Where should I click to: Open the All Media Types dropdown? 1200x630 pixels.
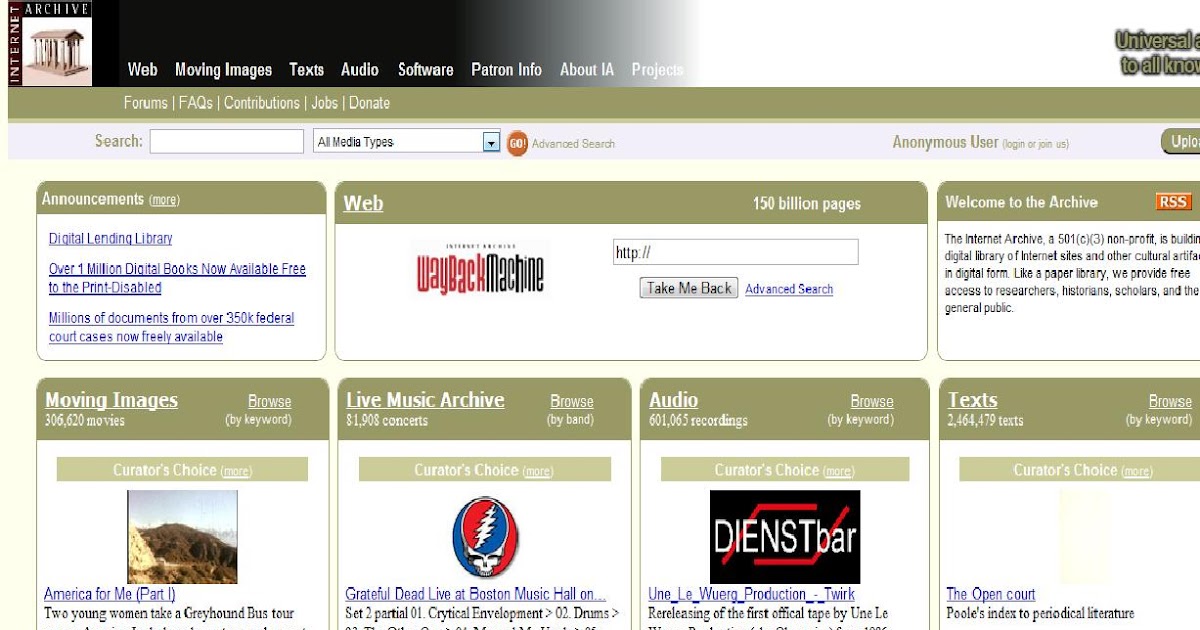point(406,142)
